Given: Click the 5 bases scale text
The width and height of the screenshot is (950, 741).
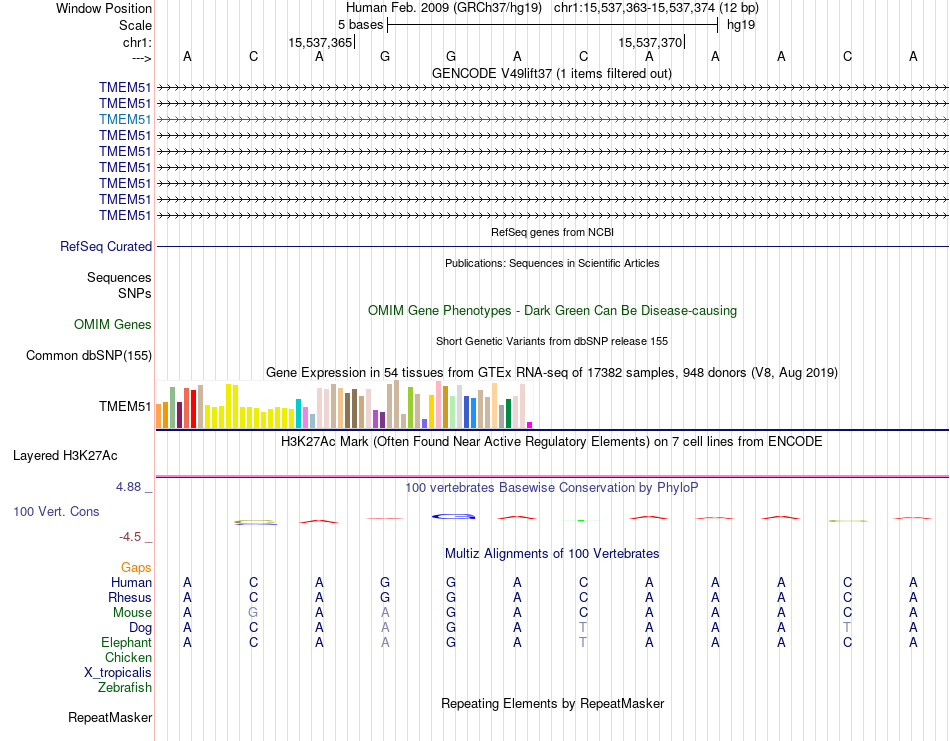Looking at the screenshot, I should [x=360, y=25].
